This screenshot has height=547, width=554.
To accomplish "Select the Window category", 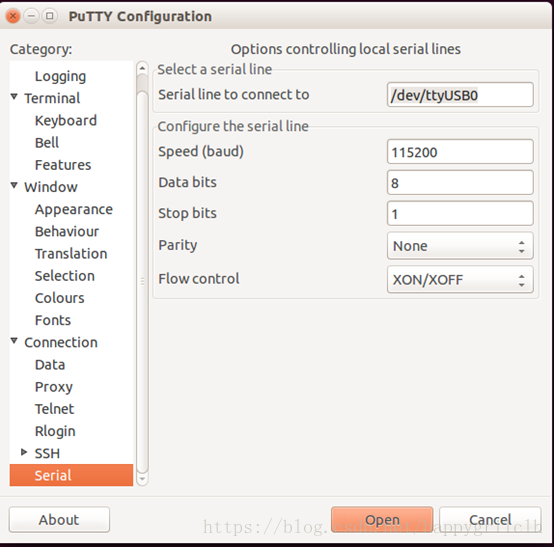I will click(x=51, y=187).
